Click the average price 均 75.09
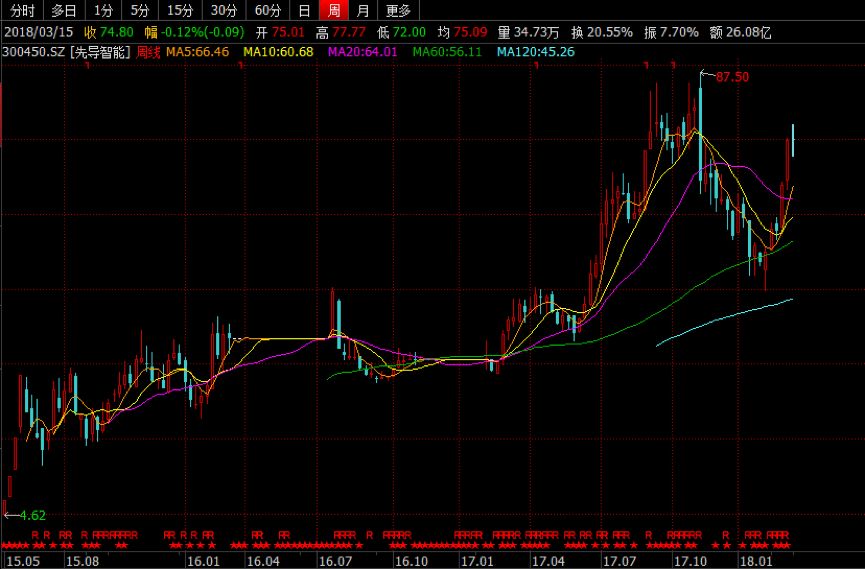Screen dimensions: 865x569 [462, 32]
